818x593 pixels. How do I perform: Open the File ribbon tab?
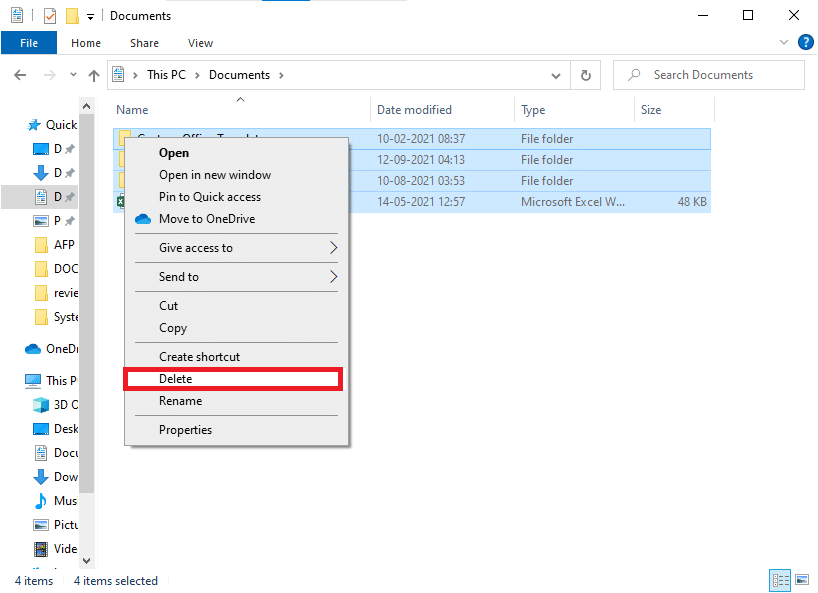tap(28, 43)
